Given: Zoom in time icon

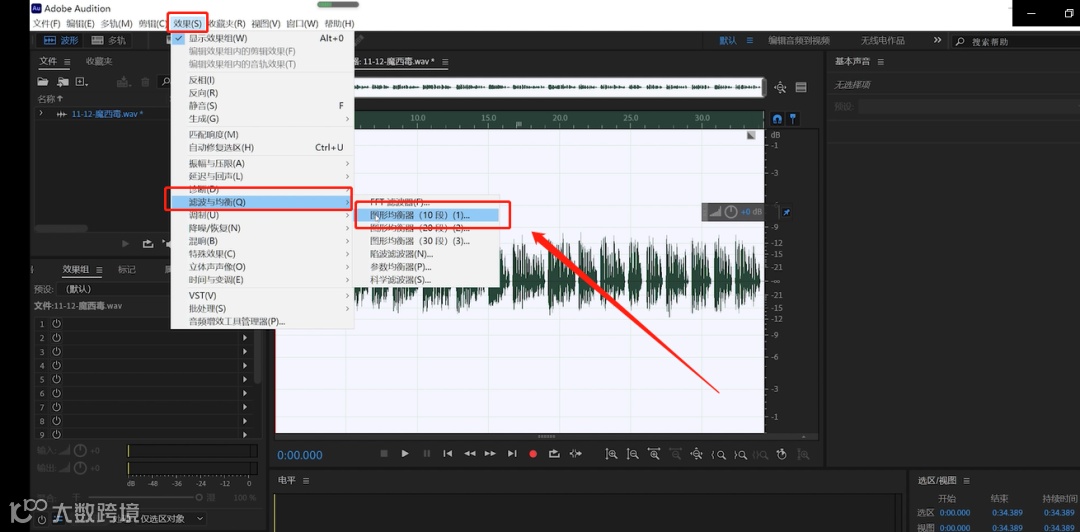Looking at the screenshot, I should pyautogui.click(x=654, y=453).
